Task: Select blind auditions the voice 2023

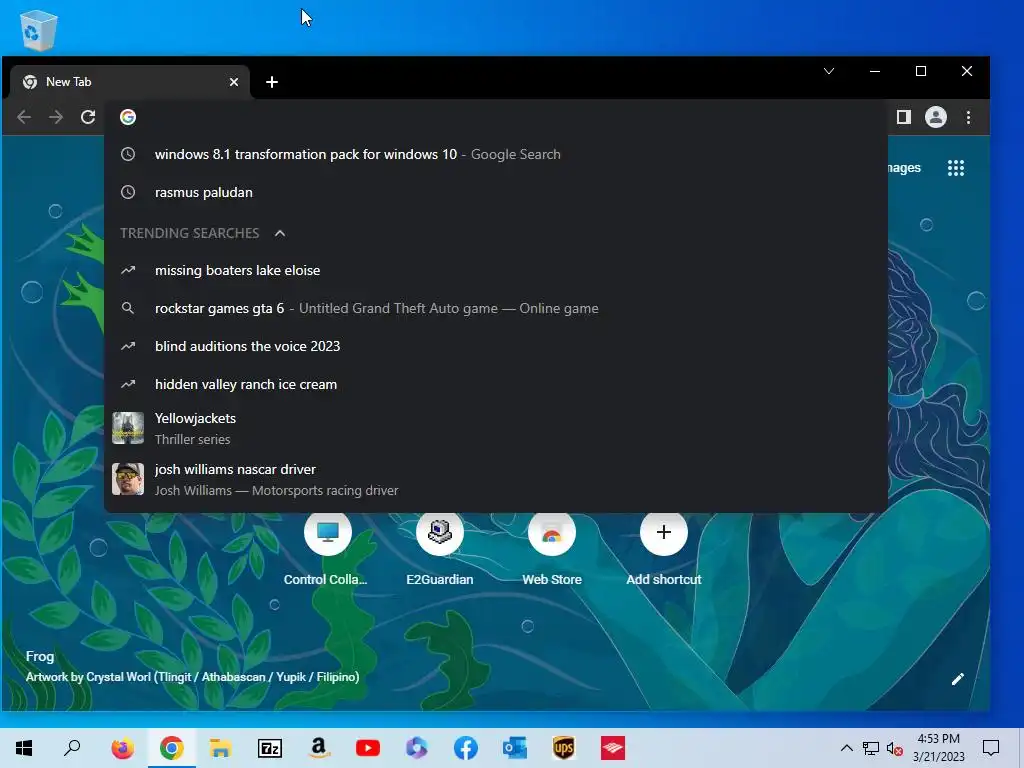Action: pos(496,346)
